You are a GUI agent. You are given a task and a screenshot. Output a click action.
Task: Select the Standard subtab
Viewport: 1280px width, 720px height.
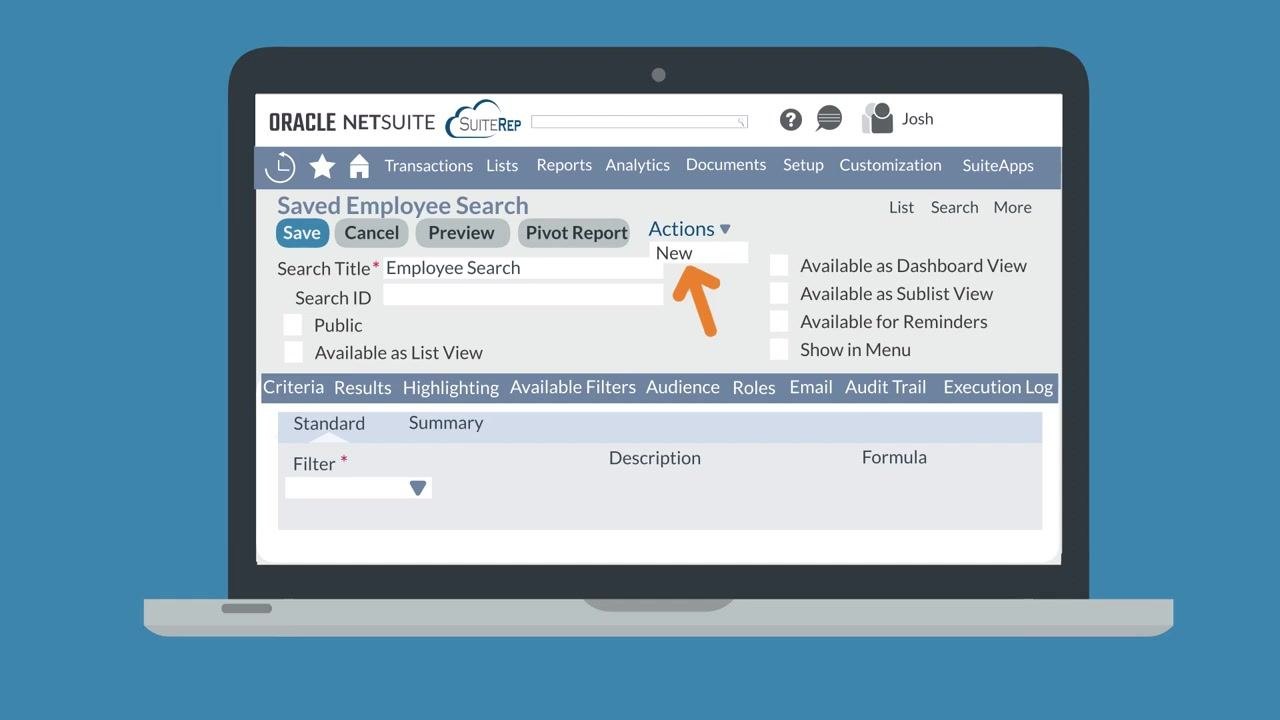329,423
